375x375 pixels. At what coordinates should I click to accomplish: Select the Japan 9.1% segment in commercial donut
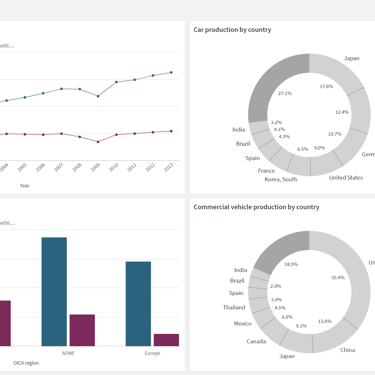point(297,342)
